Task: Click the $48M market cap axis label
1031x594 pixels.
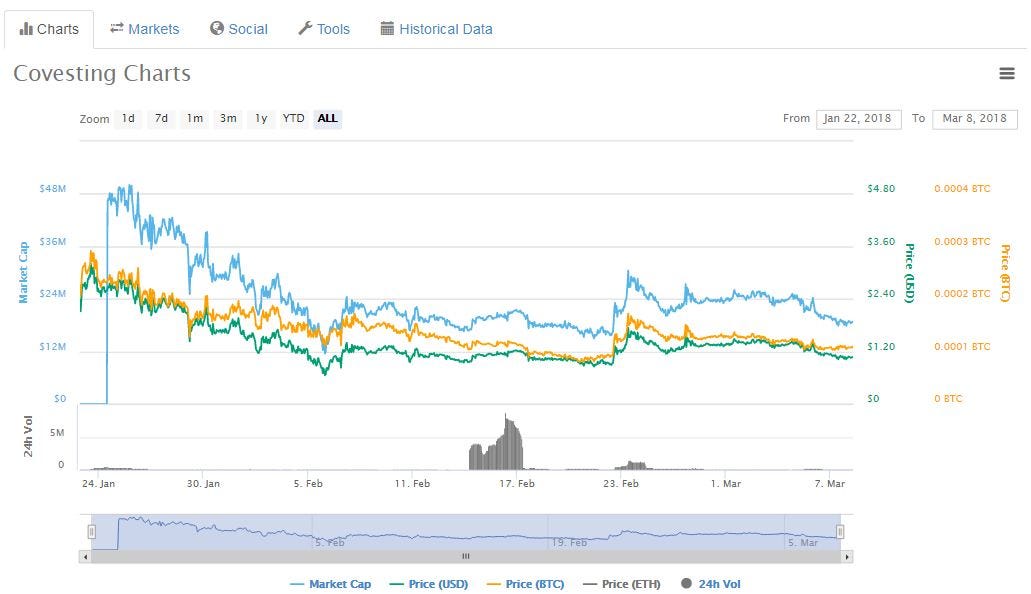Action: tap(53, 189)
